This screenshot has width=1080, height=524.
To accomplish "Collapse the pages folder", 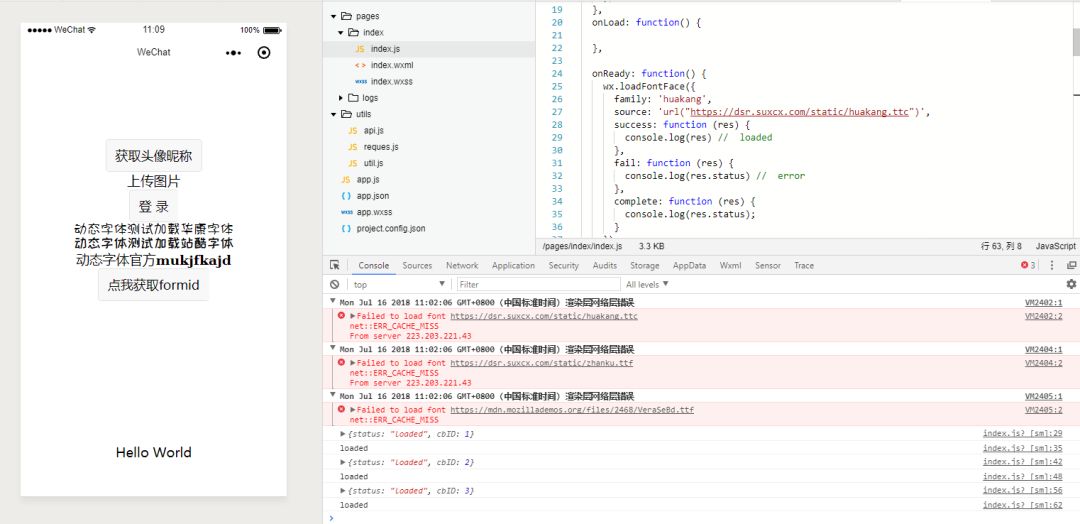I will coord(333,16).
